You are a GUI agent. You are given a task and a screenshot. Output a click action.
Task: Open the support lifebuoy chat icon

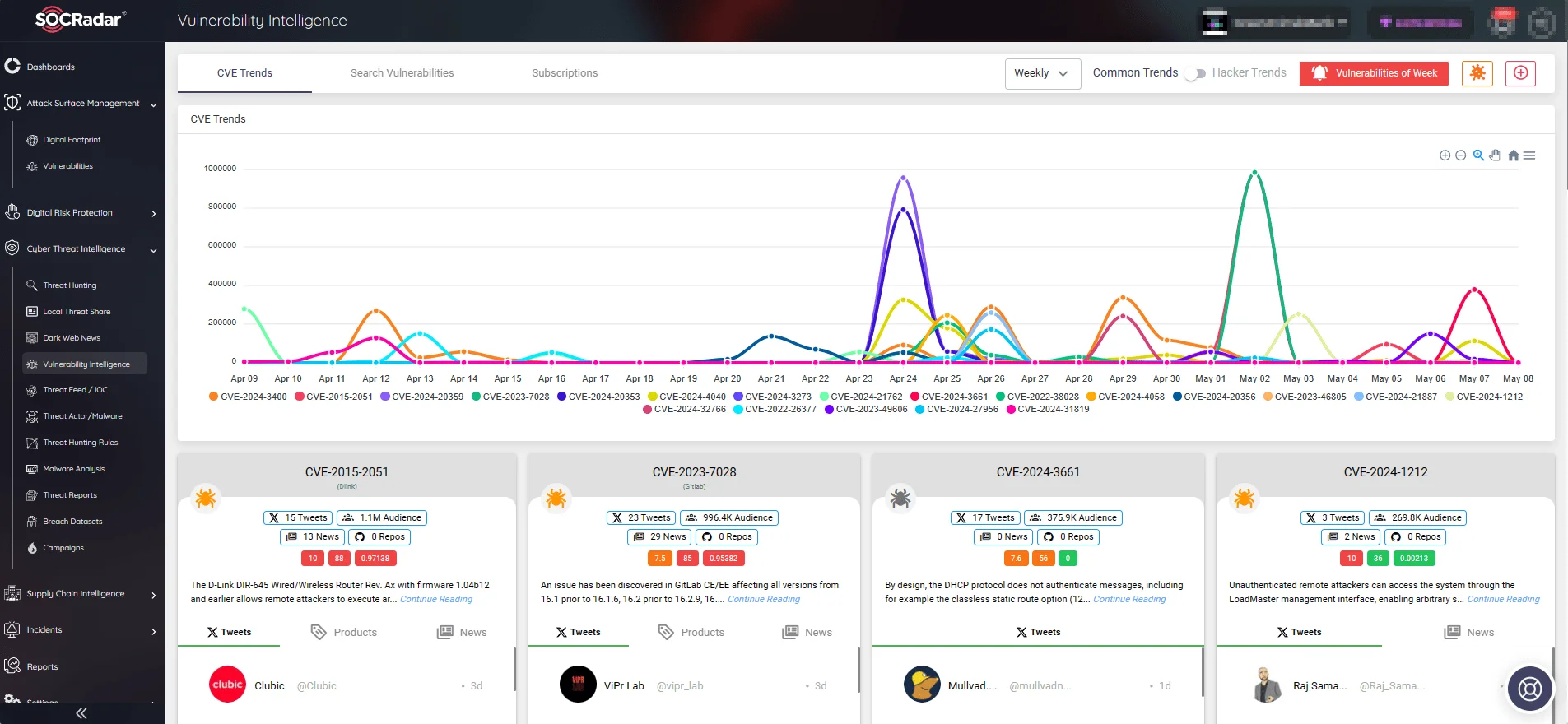click(1530, 689)
